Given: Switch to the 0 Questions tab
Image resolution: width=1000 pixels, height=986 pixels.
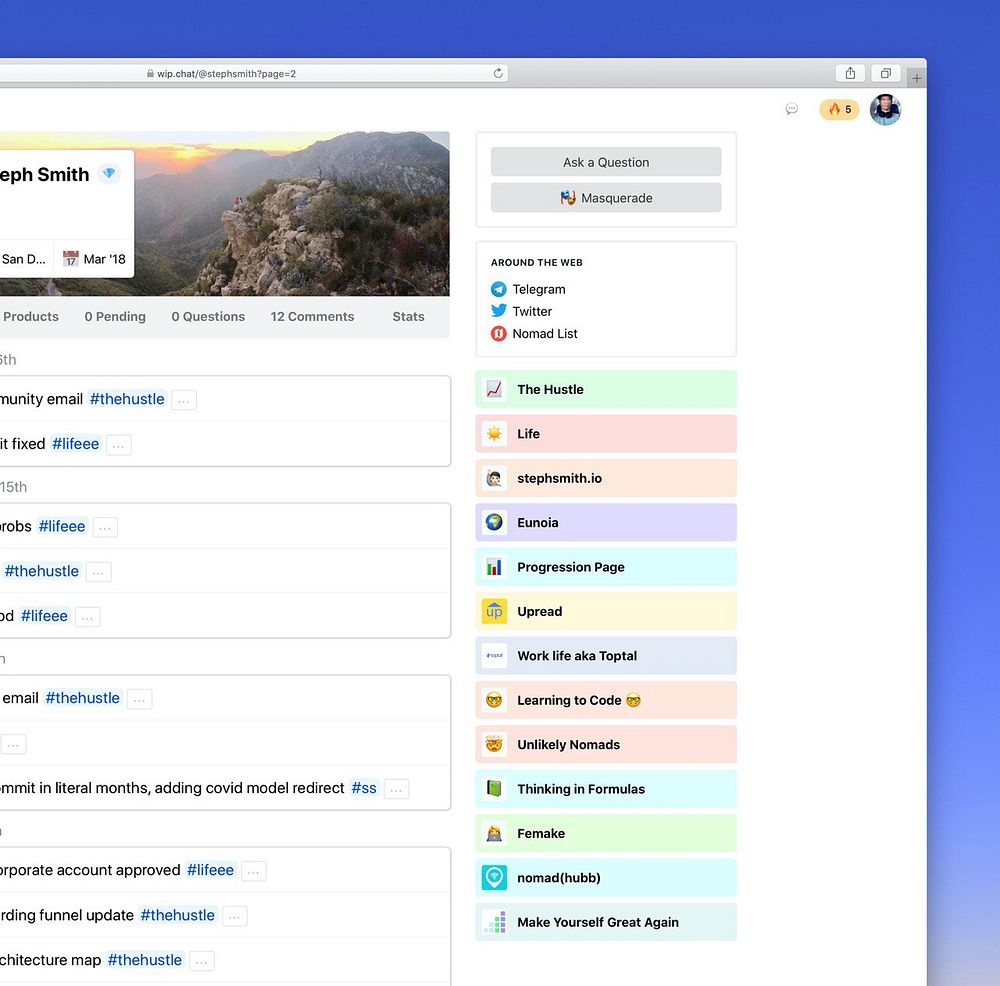Looking at the screenshot, I should click(208, 316).
